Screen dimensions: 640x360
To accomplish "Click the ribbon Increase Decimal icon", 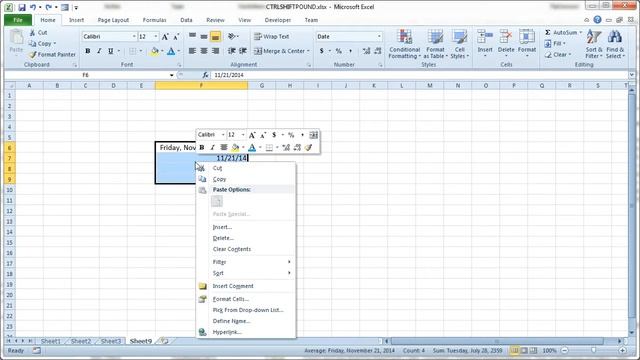I will (x=366, y=51).
